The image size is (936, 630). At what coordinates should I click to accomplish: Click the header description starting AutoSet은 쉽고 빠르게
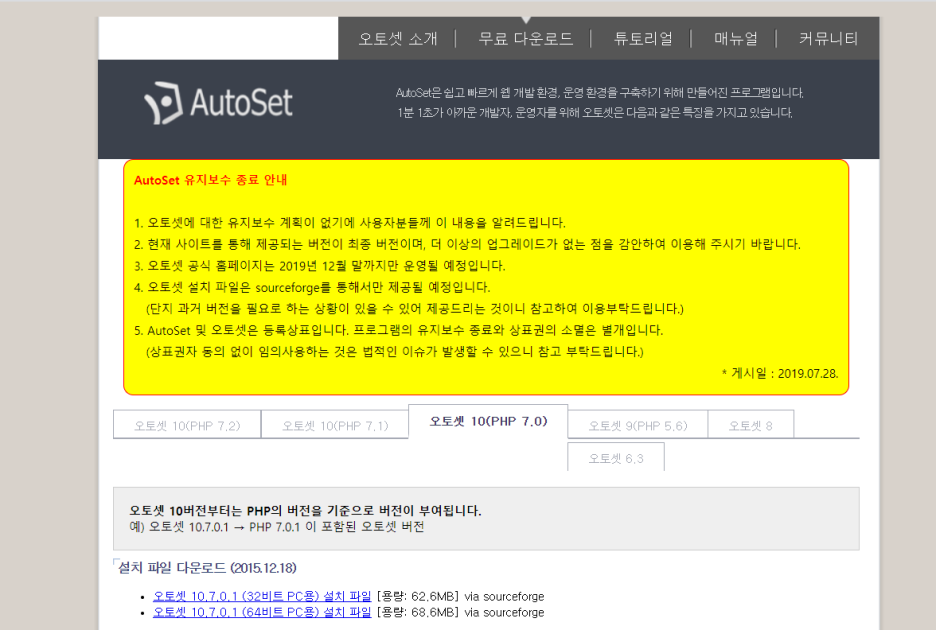coord(599,93)
